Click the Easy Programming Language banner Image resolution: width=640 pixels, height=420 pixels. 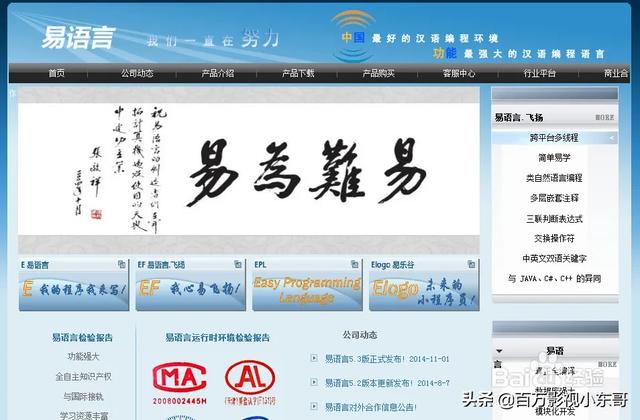307,291
